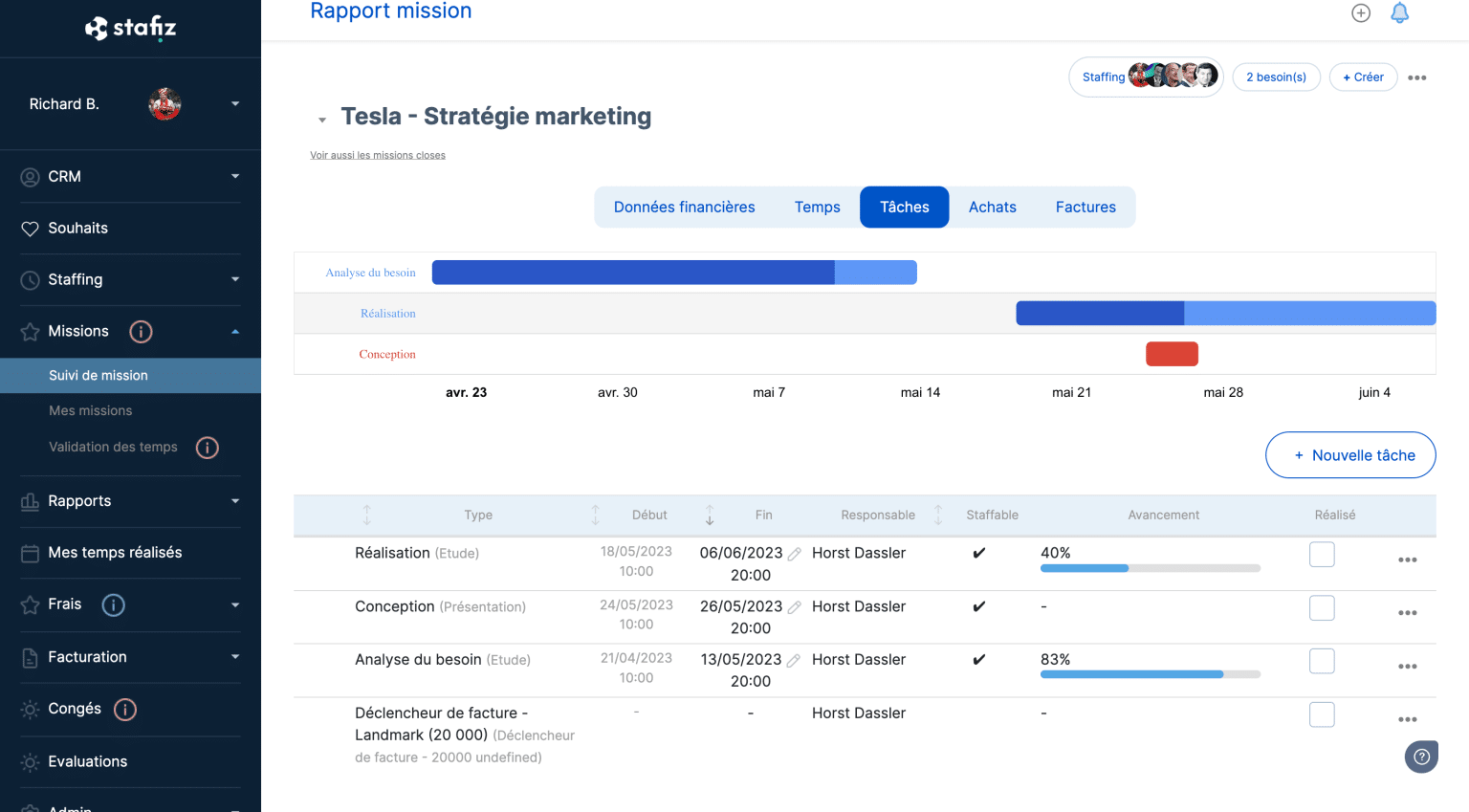Image resolution: width=1469 pixels, height=812 pixels.
Task: Follow the Voir aussi les missions closes link
Action: [378, 155]
